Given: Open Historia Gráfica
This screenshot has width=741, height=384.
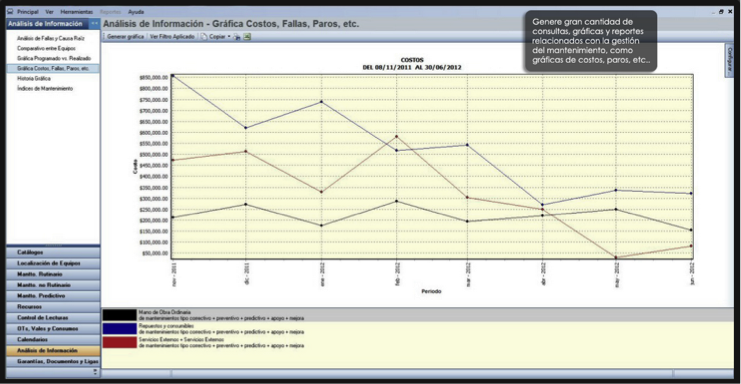Looking at the screenshot, I should click(34, 78).
